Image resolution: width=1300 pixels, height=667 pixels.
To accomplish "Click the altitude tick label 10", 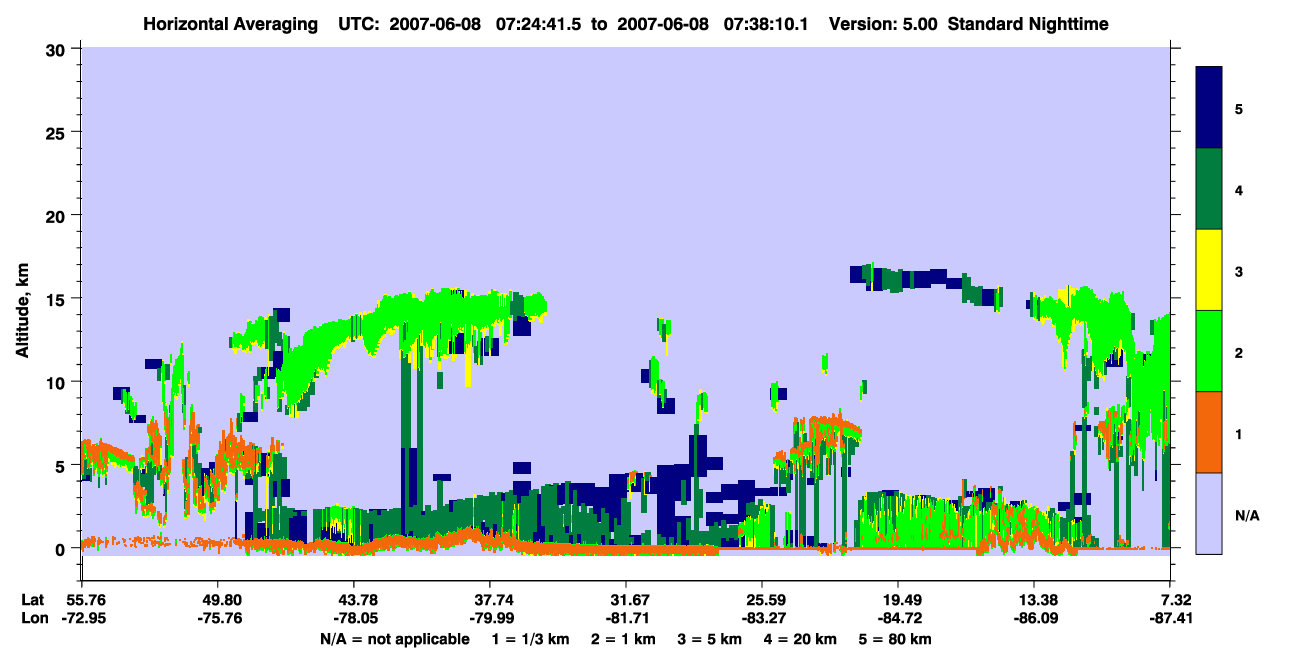I will coord(57,382).
